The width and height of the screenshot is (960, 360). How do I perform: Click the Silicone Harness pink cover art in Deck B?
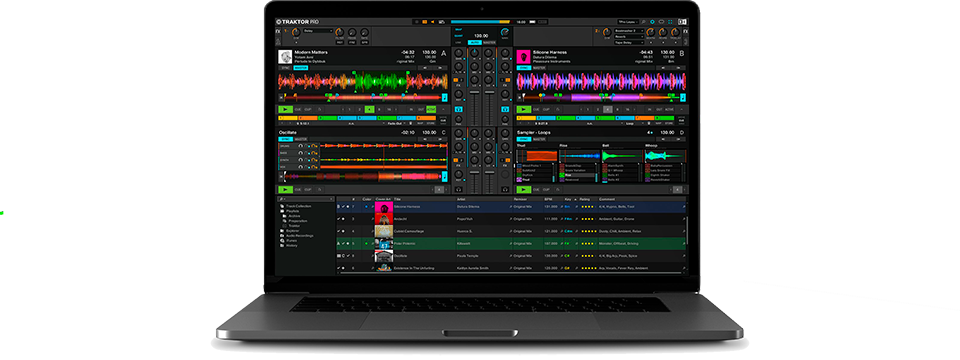pyautogui.click(x=523, y=57)
